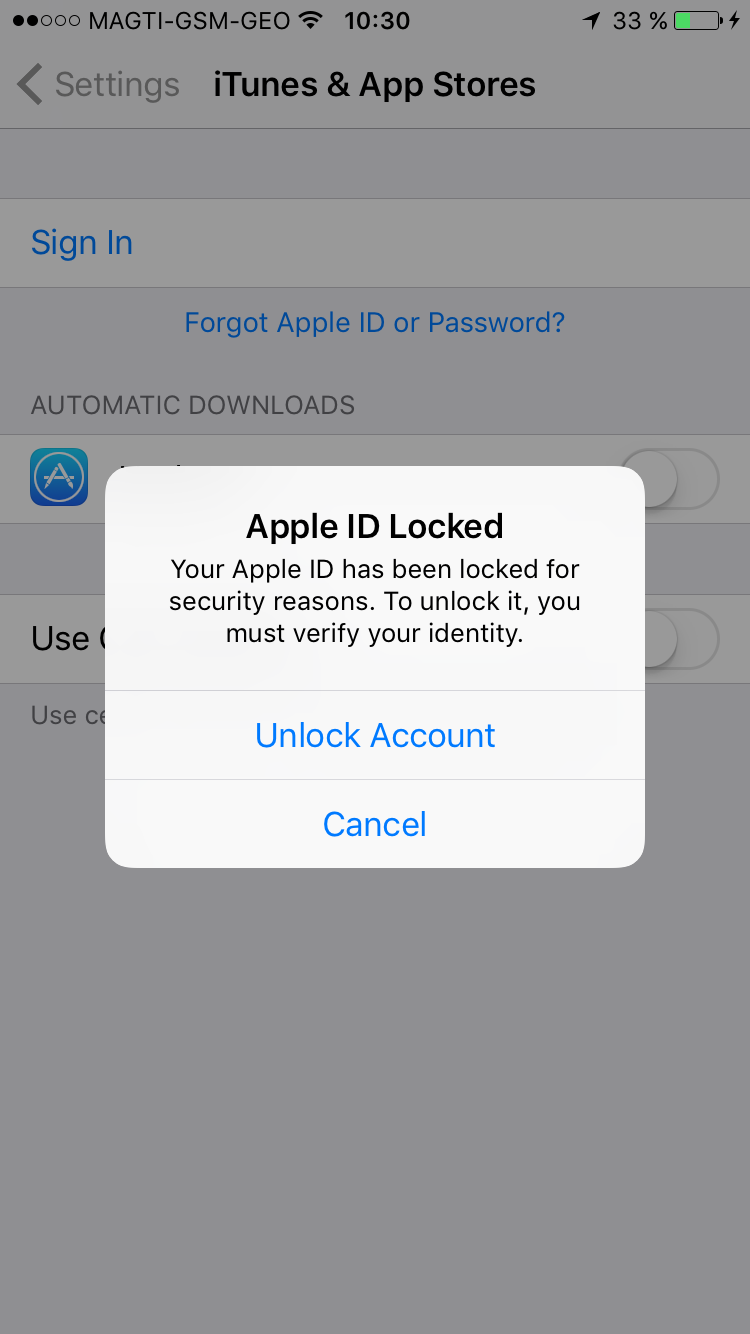Screen dimensions: 750x1334
Task: Tap the Apple ID Locked alert title
Action: click(375, 526)
